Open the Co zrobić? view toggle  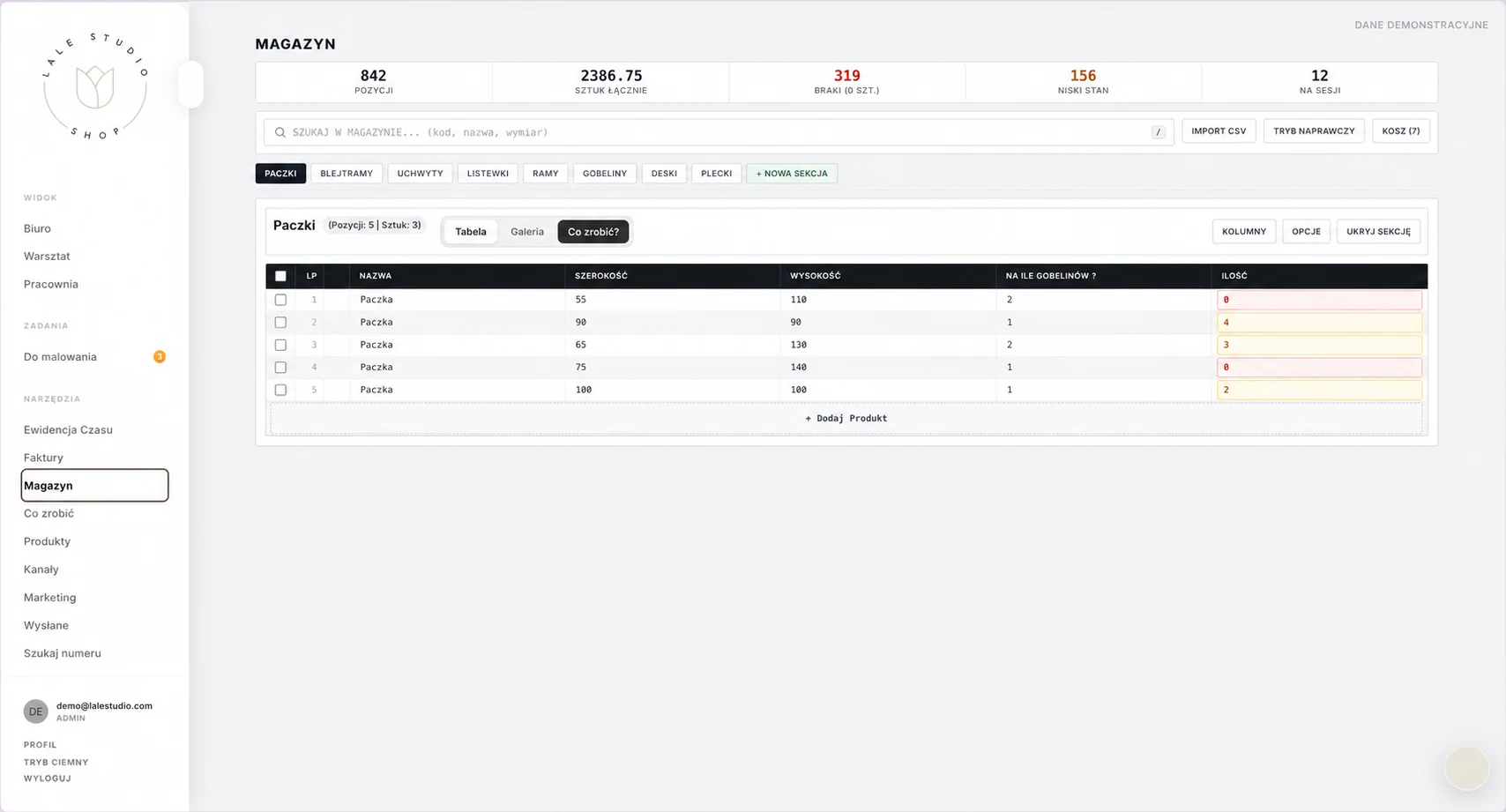click(x=593, y=232)
